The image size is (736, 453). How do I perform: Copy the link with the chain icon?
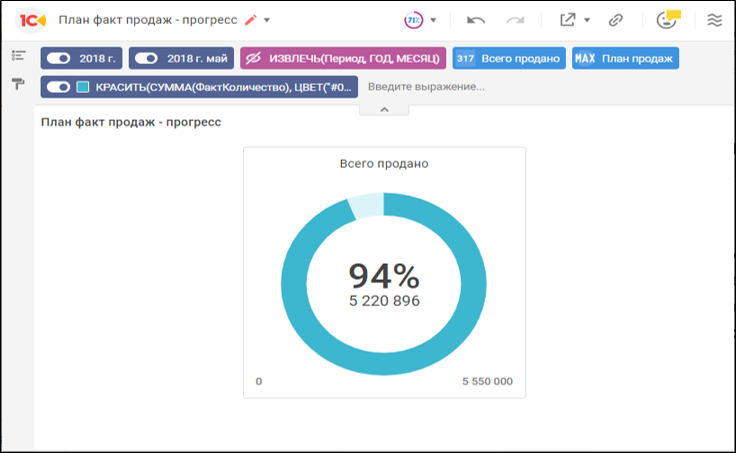[x=615, y=20]
